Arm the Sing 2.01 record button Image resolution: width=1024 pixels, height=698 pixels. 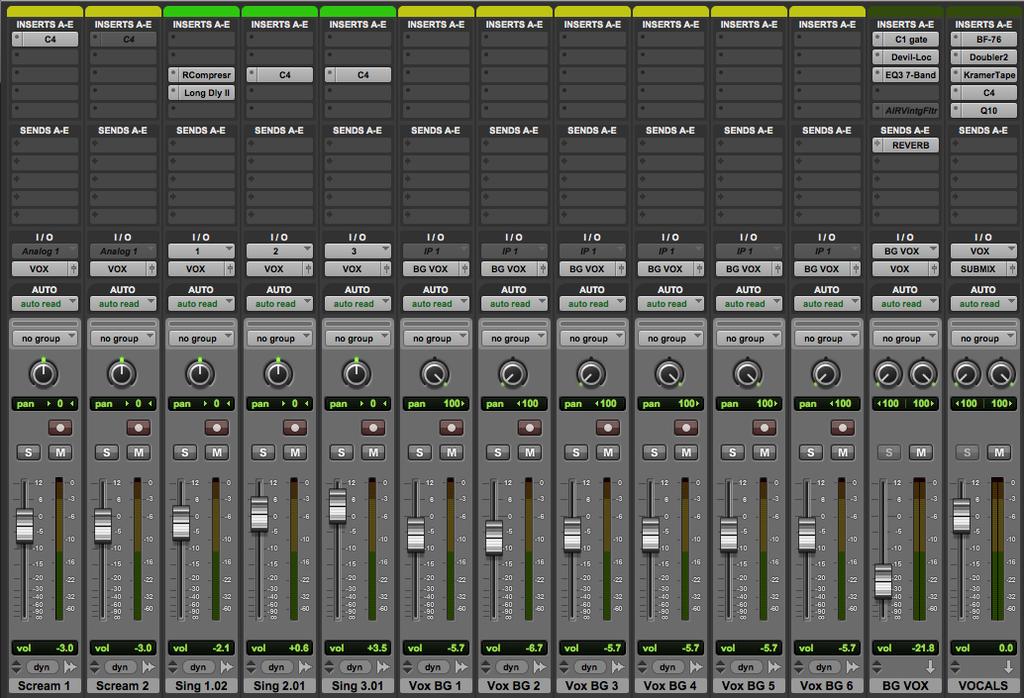(295, 428)
